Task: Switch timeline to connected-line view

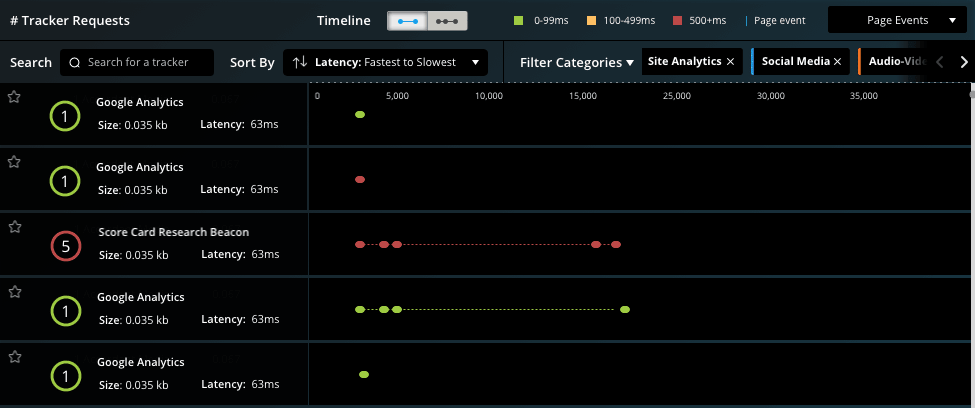Action: 407,20
